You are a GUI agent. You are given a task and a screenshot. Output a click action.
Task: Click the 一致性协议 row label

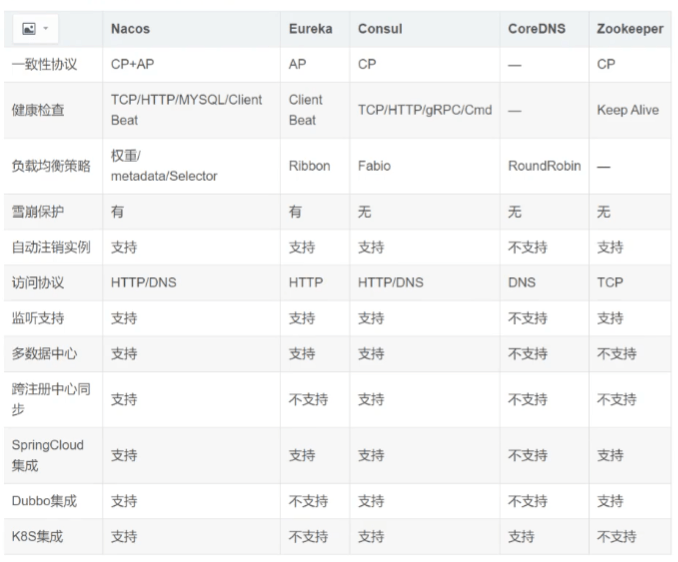coord(45,64)
